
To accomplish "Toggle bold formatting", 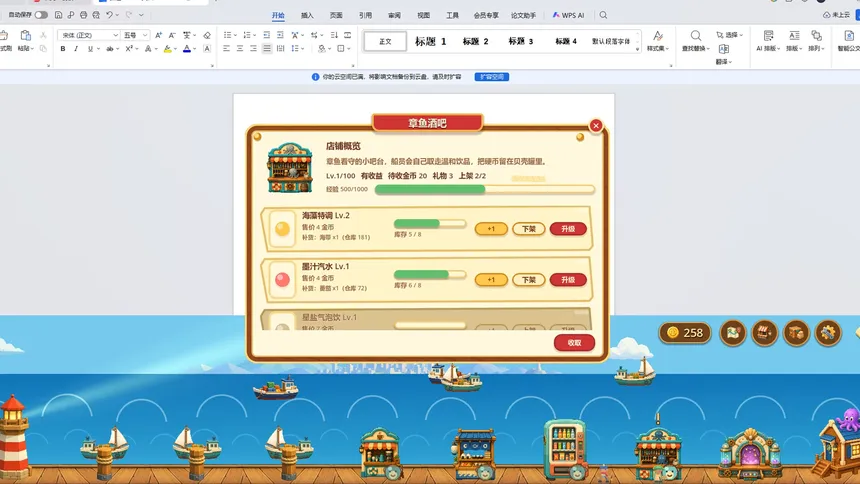I will (63, 49).
